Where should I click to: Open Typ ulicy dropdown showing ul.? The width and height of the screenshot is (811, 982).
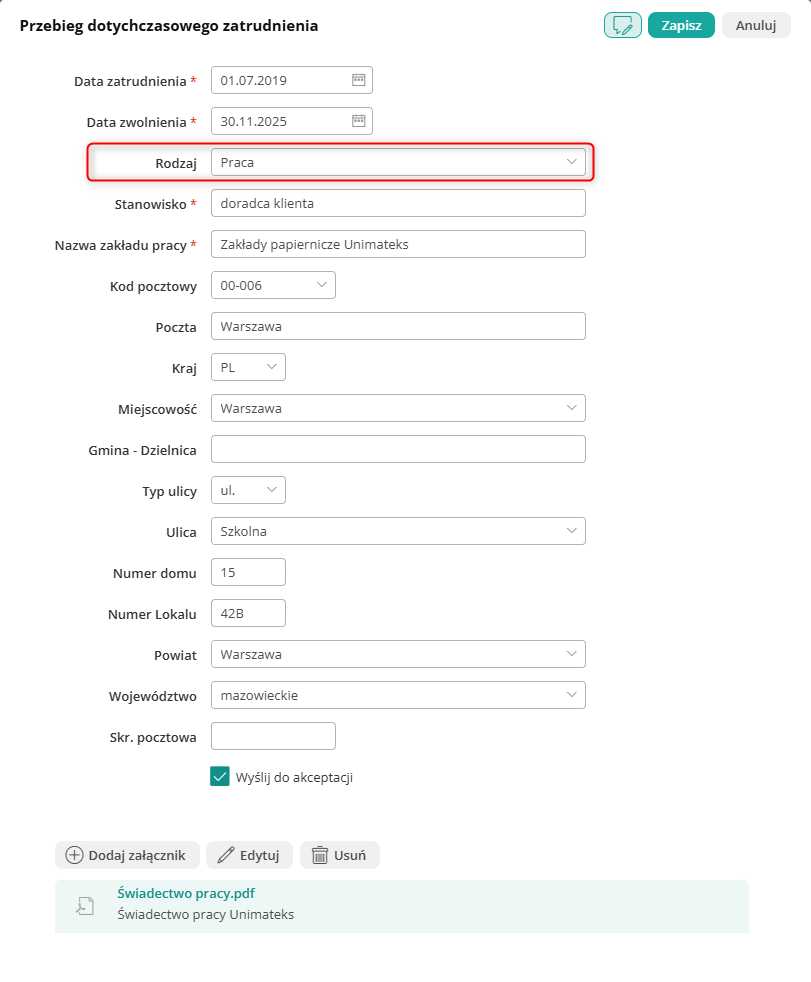click(x=248, y=490)
